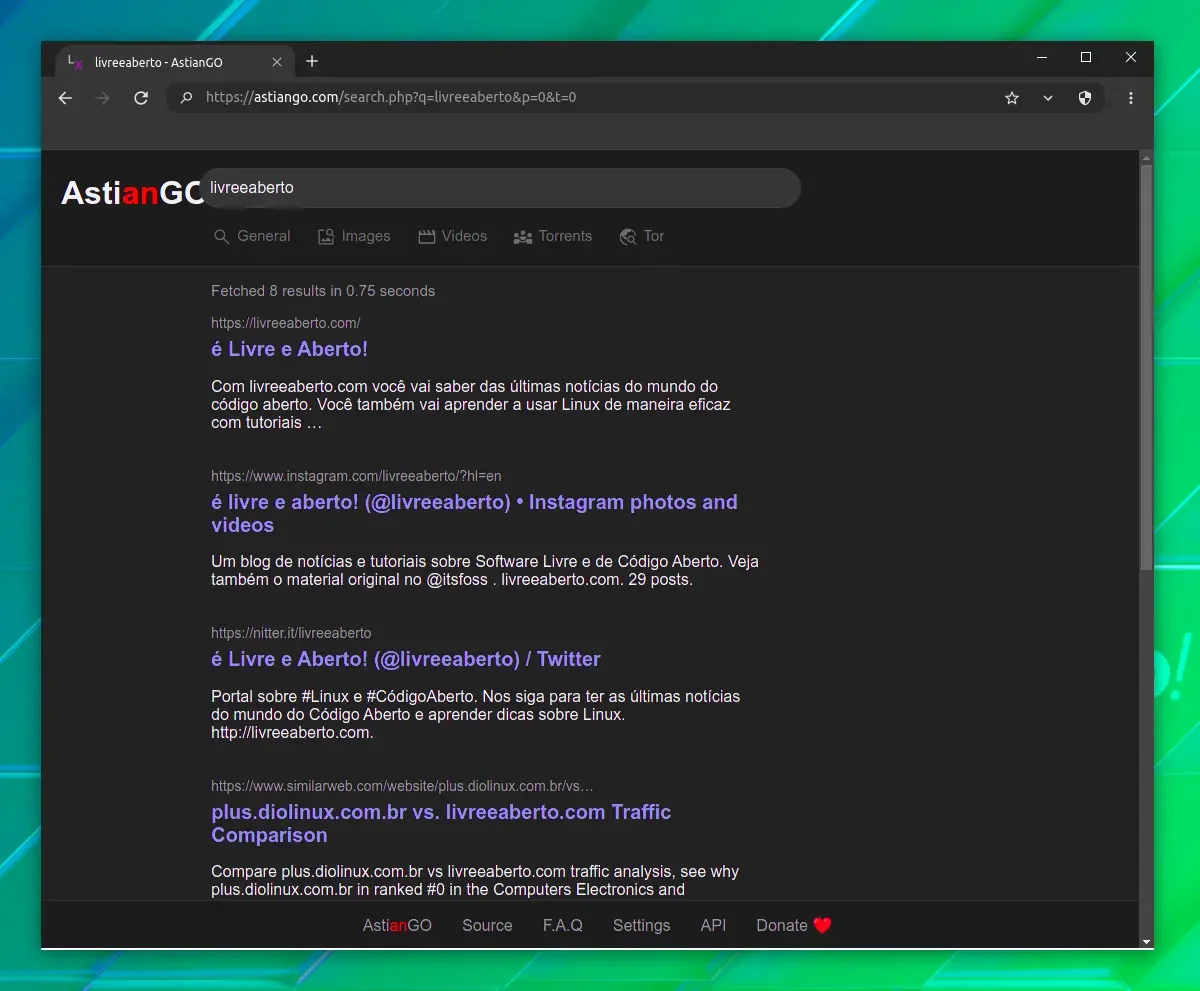Click the similarweb.com result URL text

402,786
